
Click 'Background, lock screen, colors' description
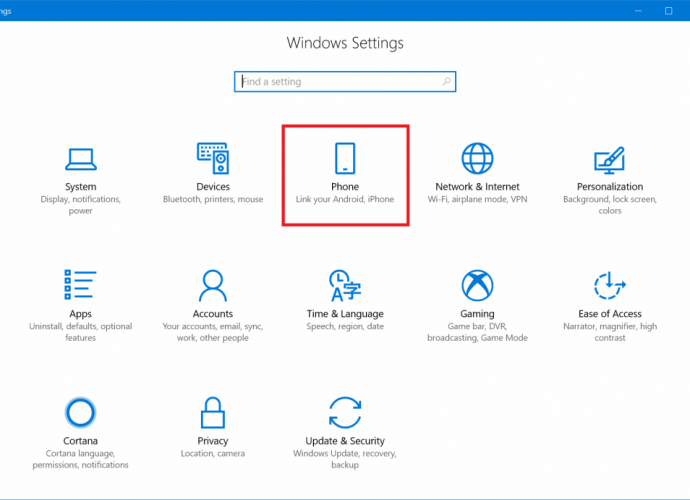click(610, 205)
